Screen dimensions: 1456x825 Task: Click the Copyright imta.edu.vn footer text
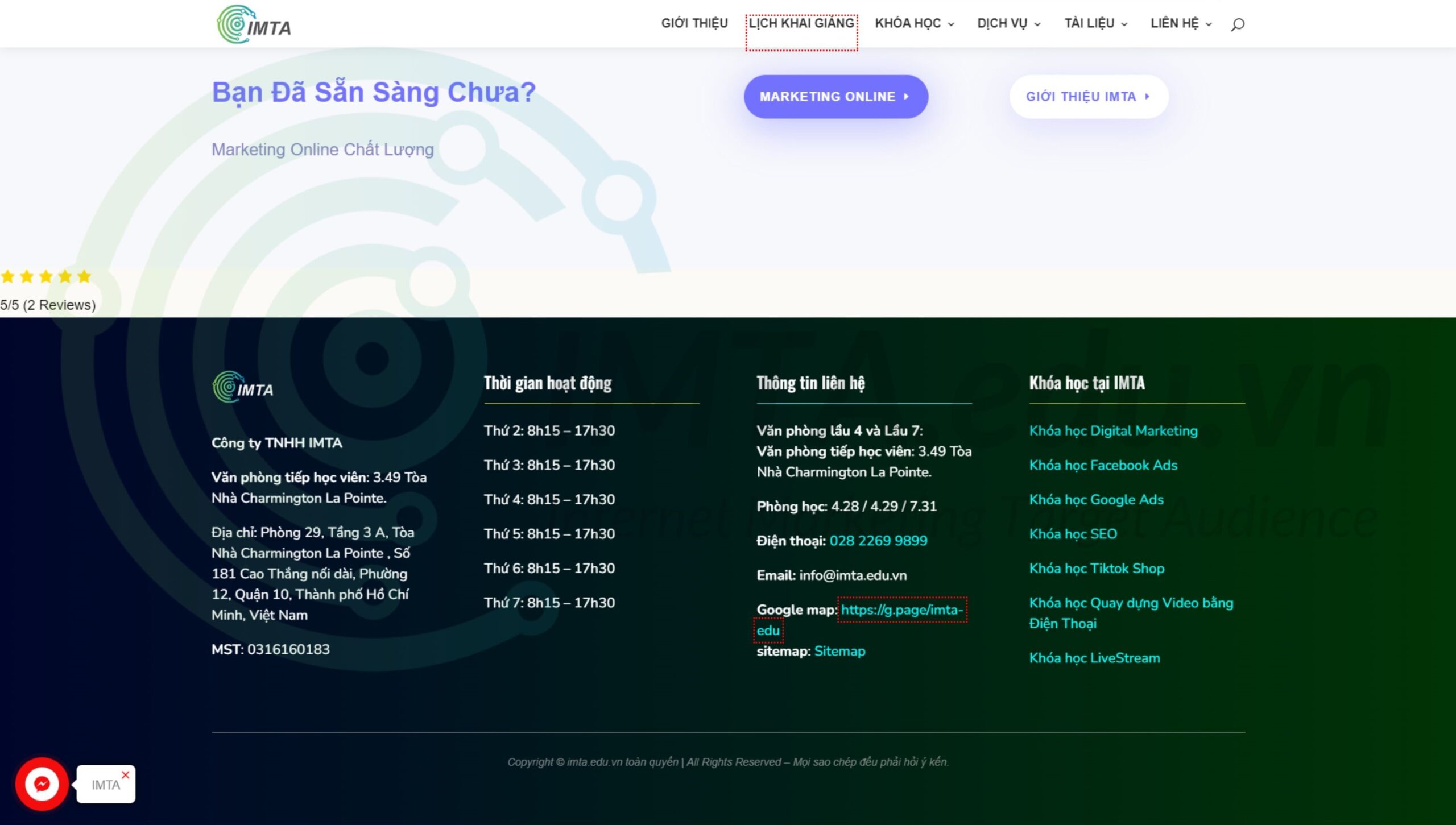click(x=728, y=762)
